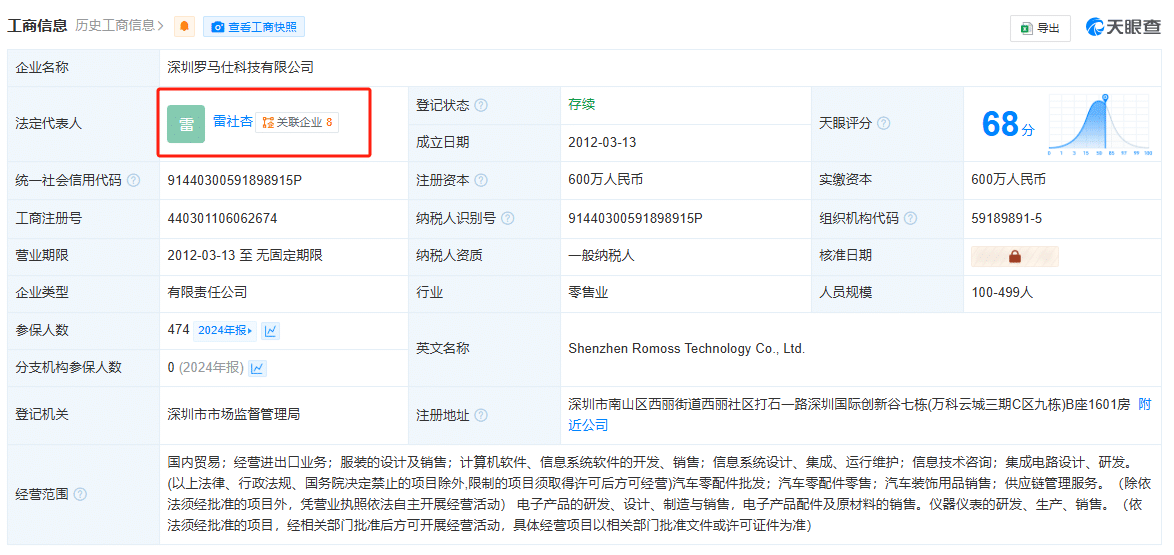The height and width of the screenshot is (555, 1174).
Task: Click the 0 (2024年报) branch insured value
Action: [207, 368]
